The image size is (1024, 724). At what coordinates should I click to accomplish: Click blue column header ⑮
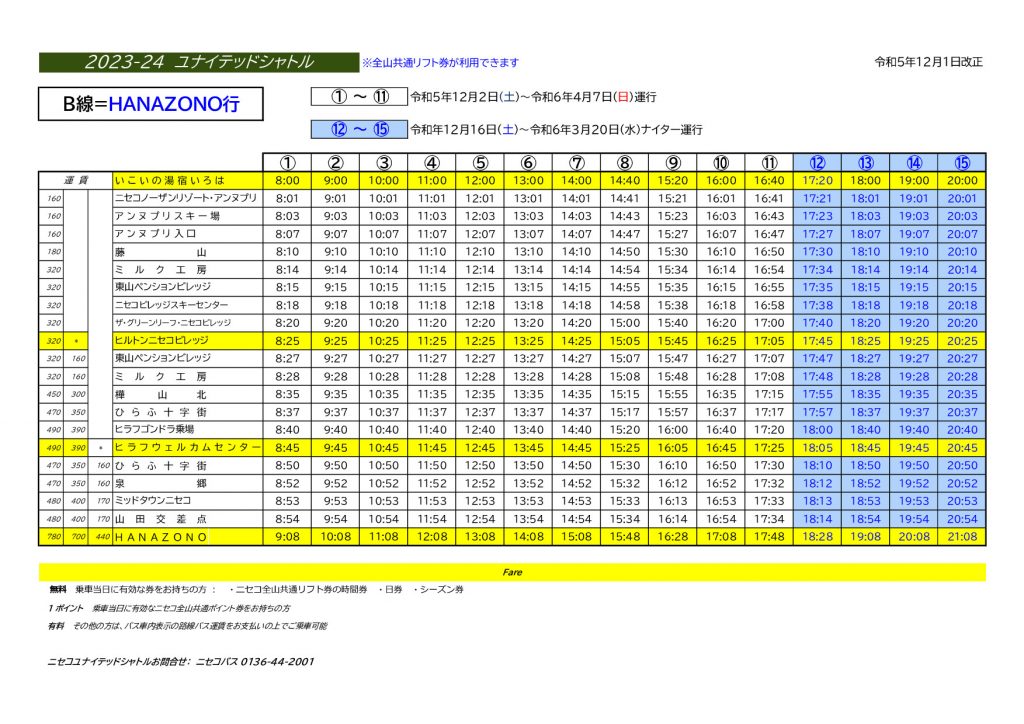click(x=962, y=163)
